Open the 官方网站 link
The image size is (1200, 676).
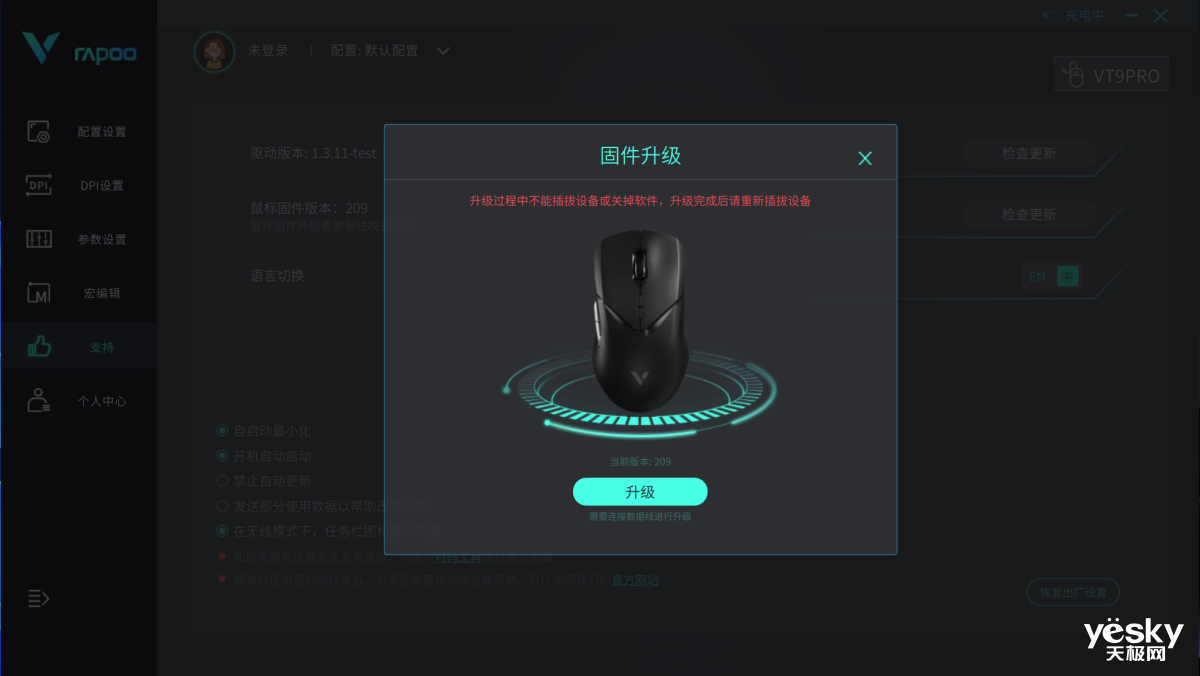click(x=635, y=580)
